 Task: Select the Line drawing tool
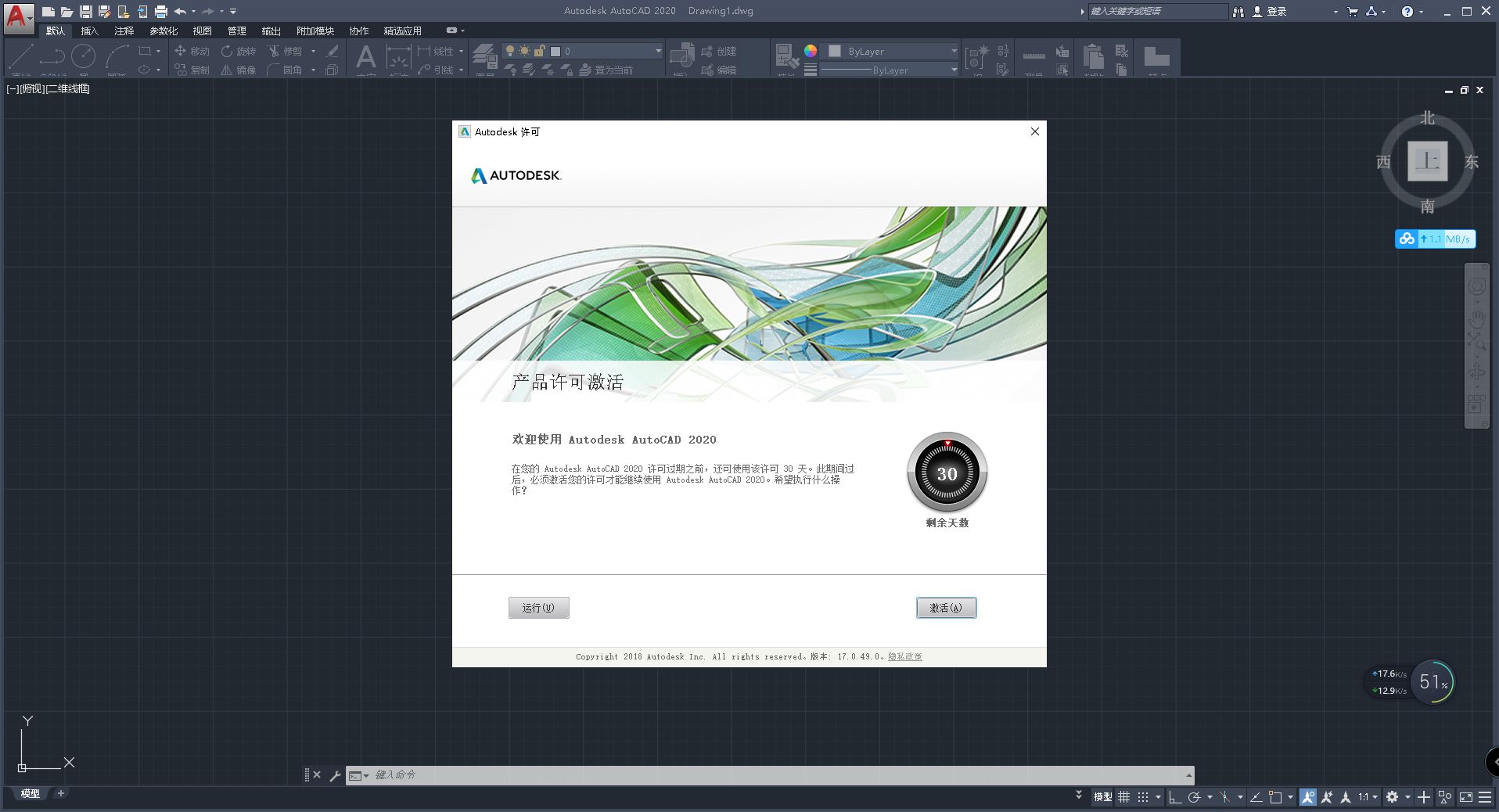pos(21,57)
